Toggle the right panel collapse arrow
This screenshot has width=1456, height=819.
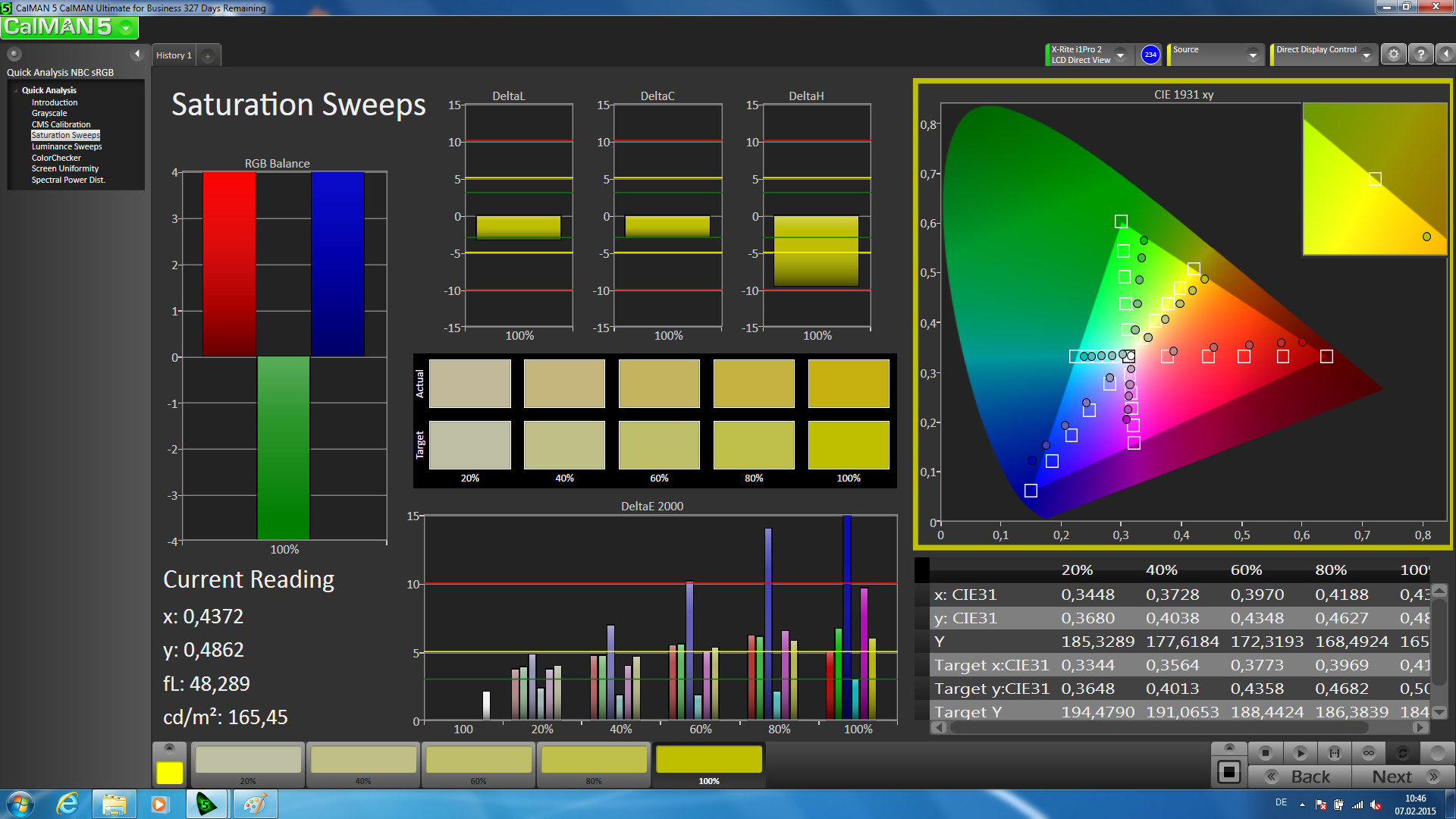coord(1445,55)
